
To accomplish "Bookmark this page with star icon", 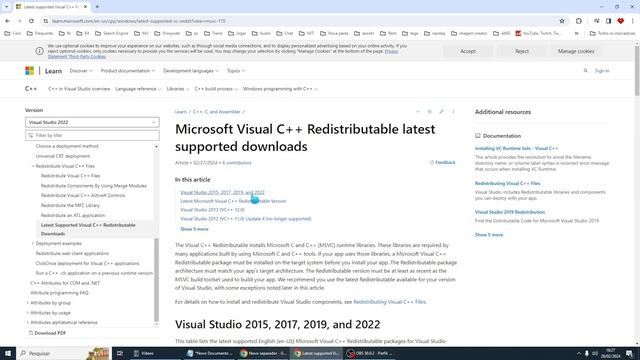I will 562,21.
